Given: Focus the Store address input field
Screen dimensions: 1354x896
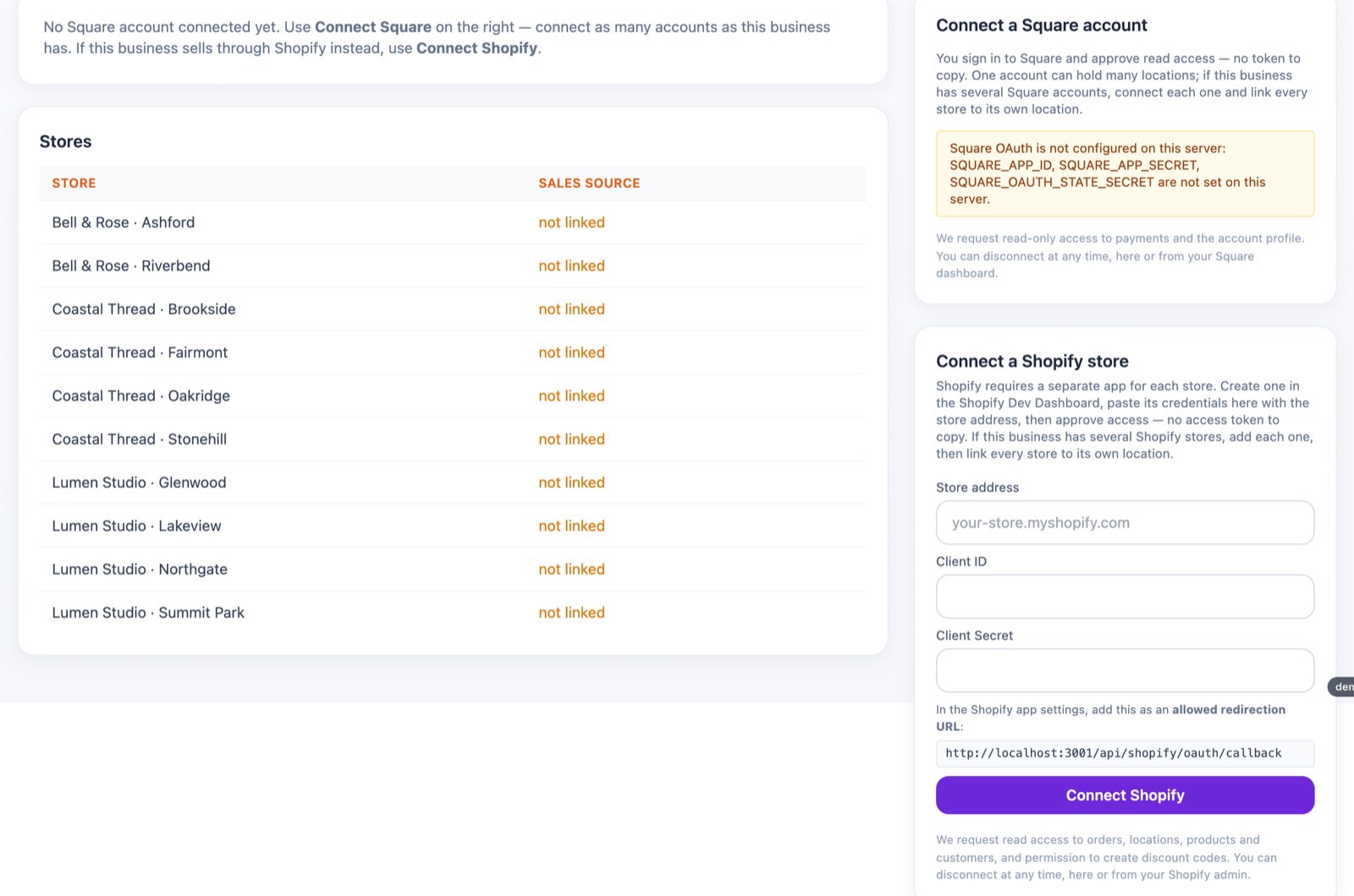Looking at the screenshot, I should point(1125,523).
